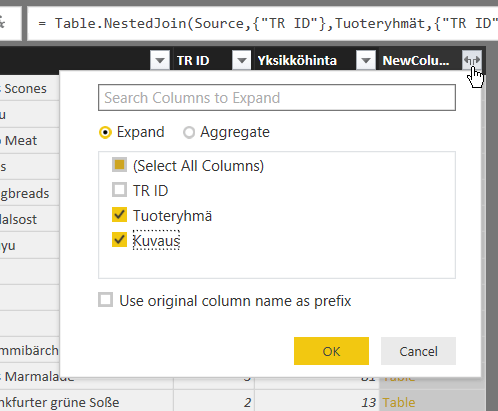The height and width of the screenshot is (411, 498).
Task: Click the cell with value 13
Action: click(368, 403)
